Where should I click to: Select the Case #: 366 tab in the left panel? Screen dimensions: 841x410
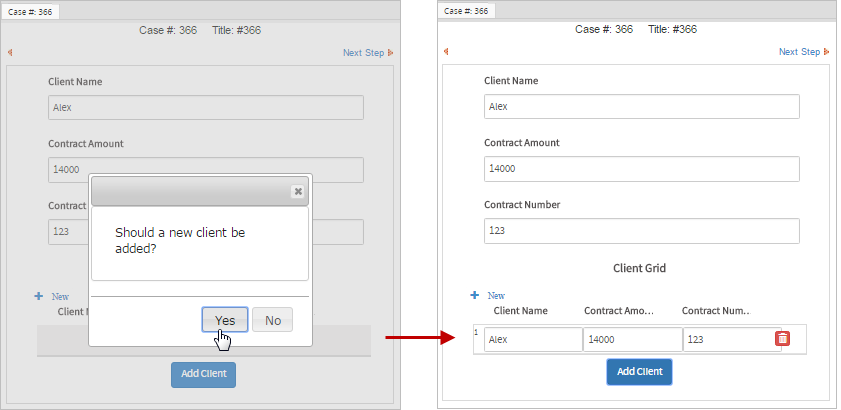click(31, 11)
